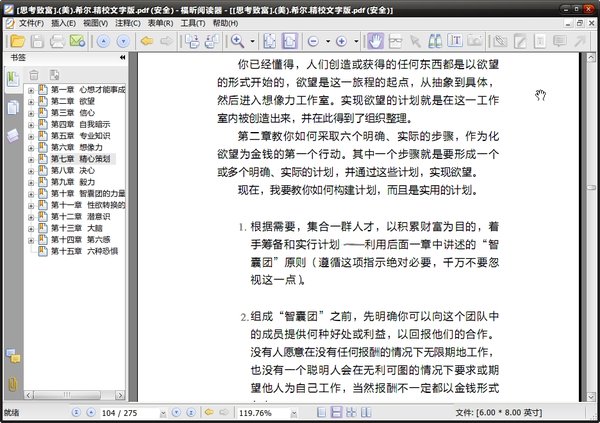Click the First Page button in status bar

click(x=76, y=412)
